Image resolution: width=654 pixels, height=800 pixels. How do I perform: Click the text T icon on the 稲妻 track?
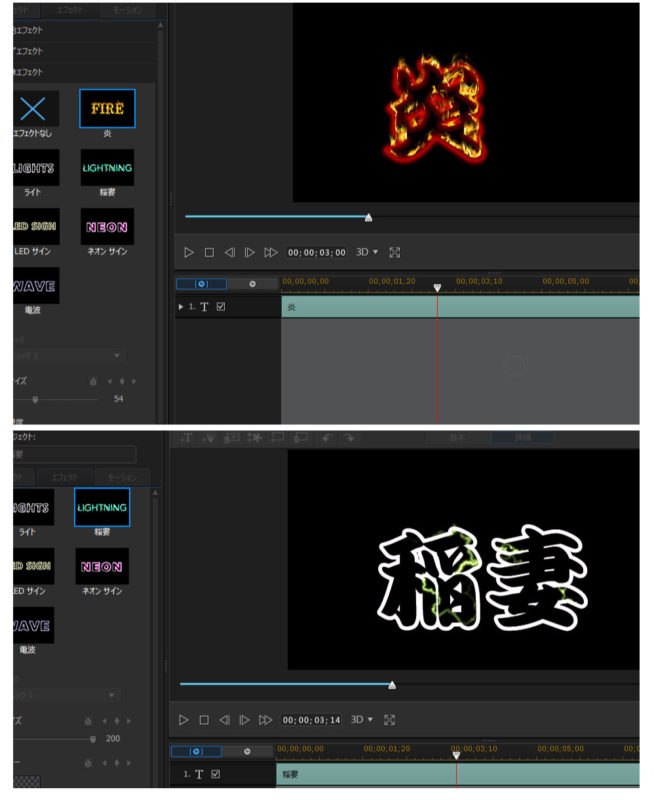coord(199,774)
